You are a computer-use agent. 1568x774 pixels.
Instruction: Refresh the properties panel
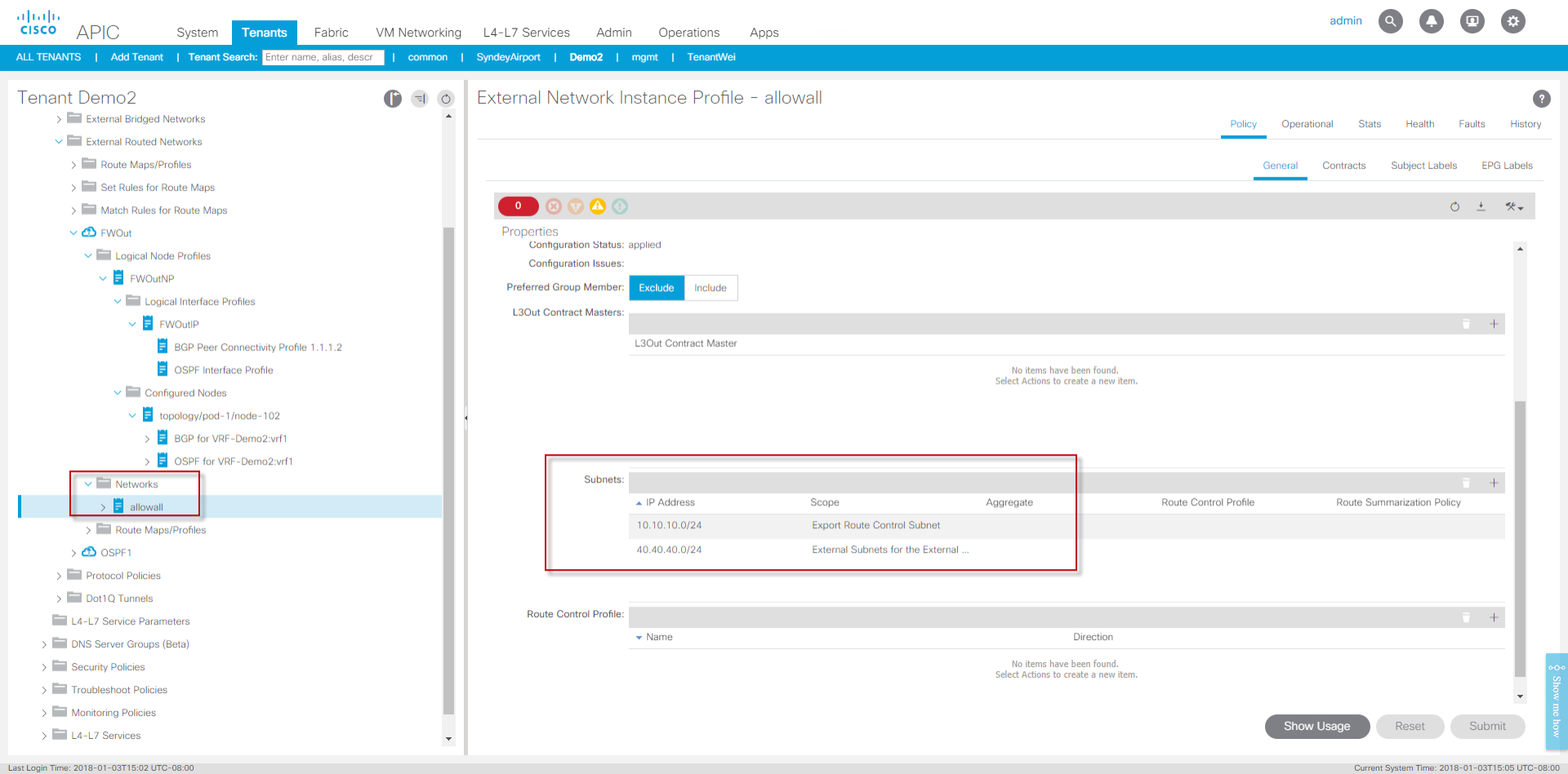pos(1454,207)
